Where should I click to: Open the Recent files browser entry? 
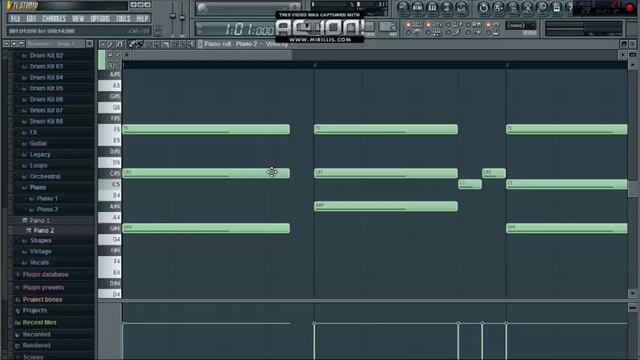39,322
